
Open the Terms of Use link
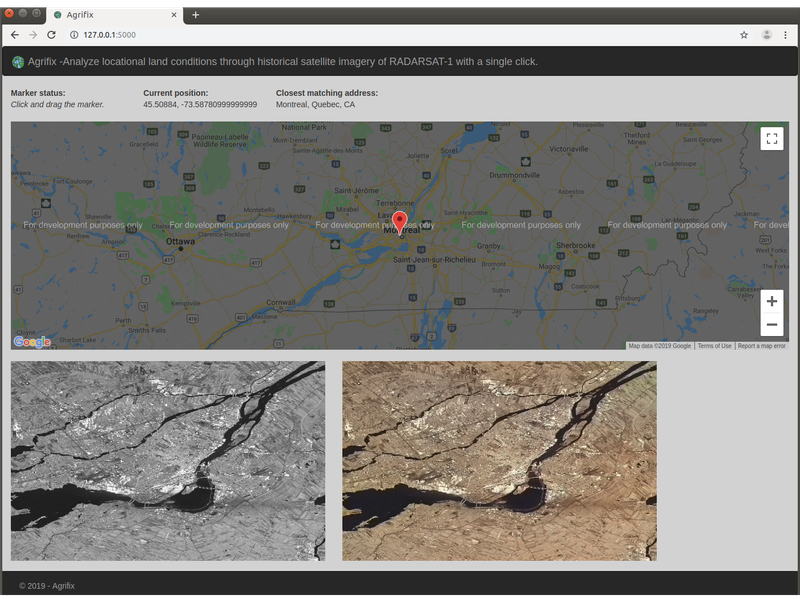[714, 346]
